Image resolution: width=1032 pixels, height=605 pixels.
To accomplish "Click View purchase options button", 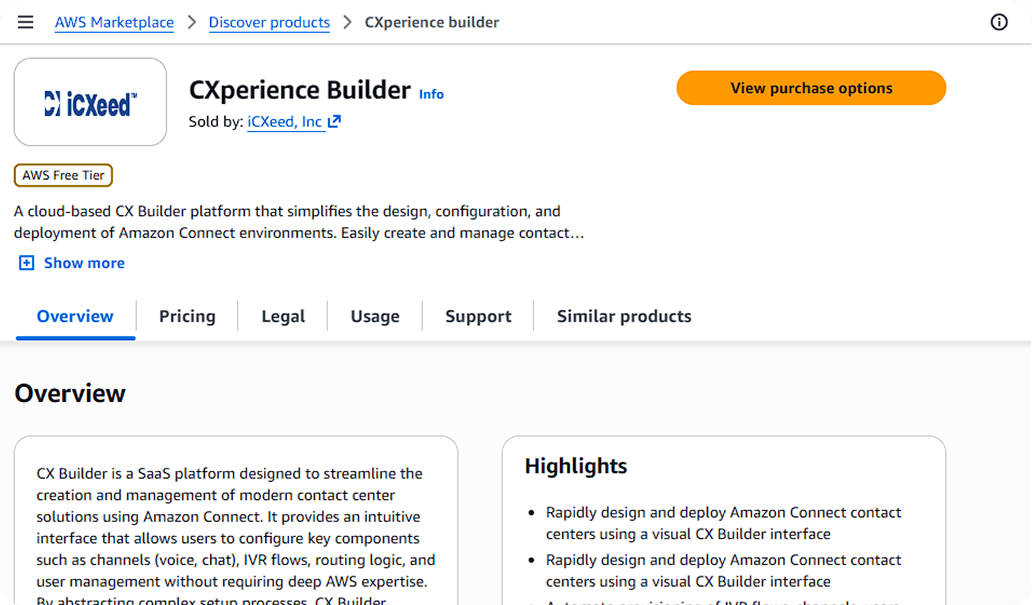I will pyautogui.click(x=811, y=88).
